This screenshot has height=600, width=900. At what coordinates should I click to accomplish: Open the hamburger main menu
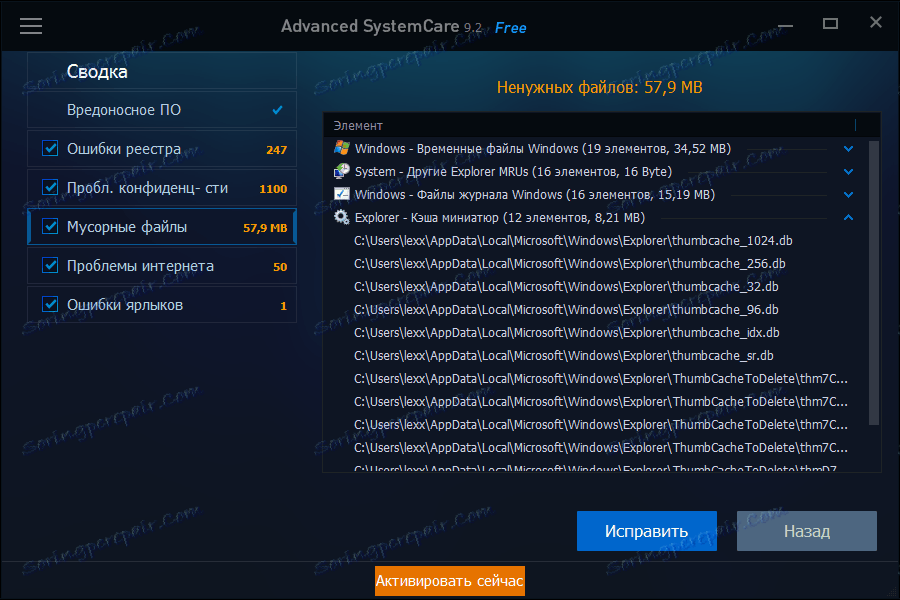click(x=31, y=26)
